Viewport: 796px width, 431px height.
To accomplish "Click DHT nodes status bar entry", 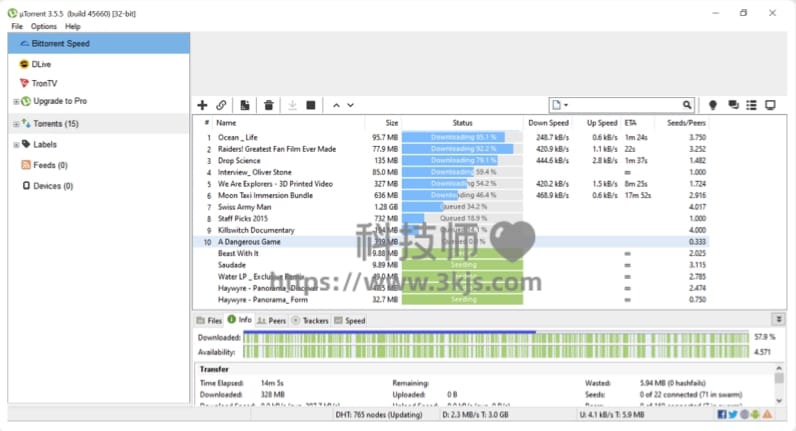I will pyautogui.click(x=379, y=415).
